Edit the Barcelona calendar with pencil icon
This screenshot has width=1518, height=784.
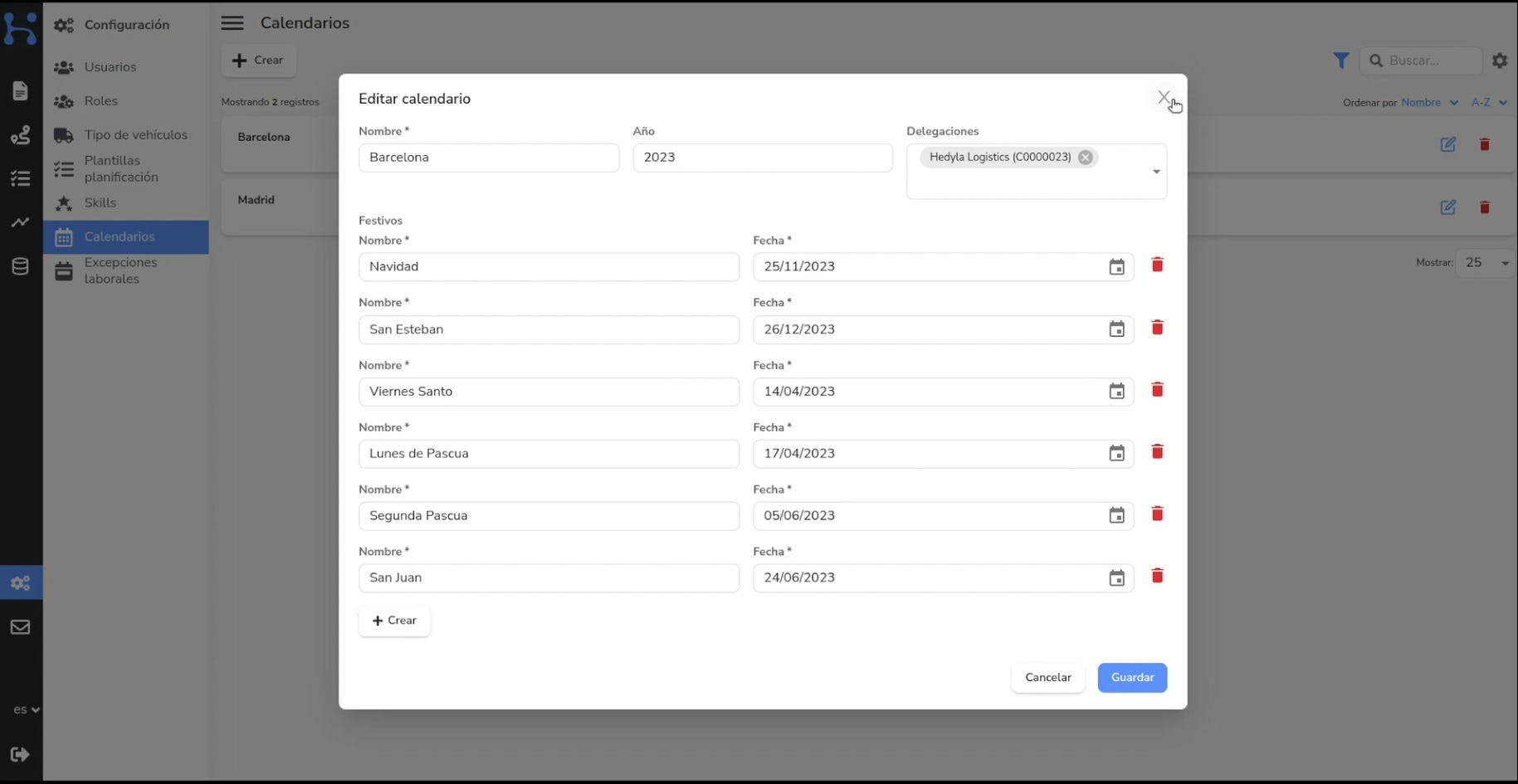pos(1448,144)
